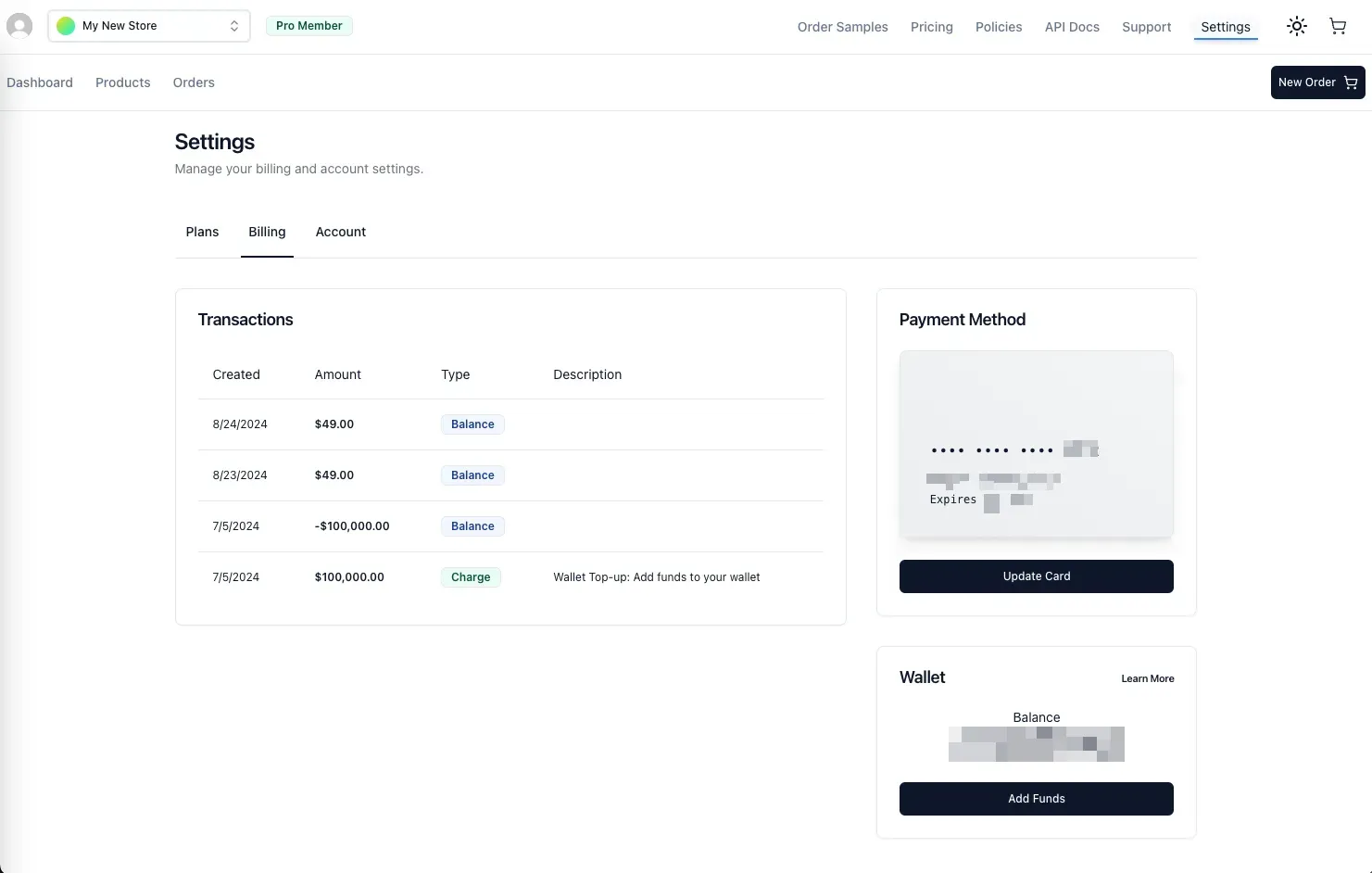Select the Billing tab
This screenshot has width=1372, height=873.
[x=267, y=232]
